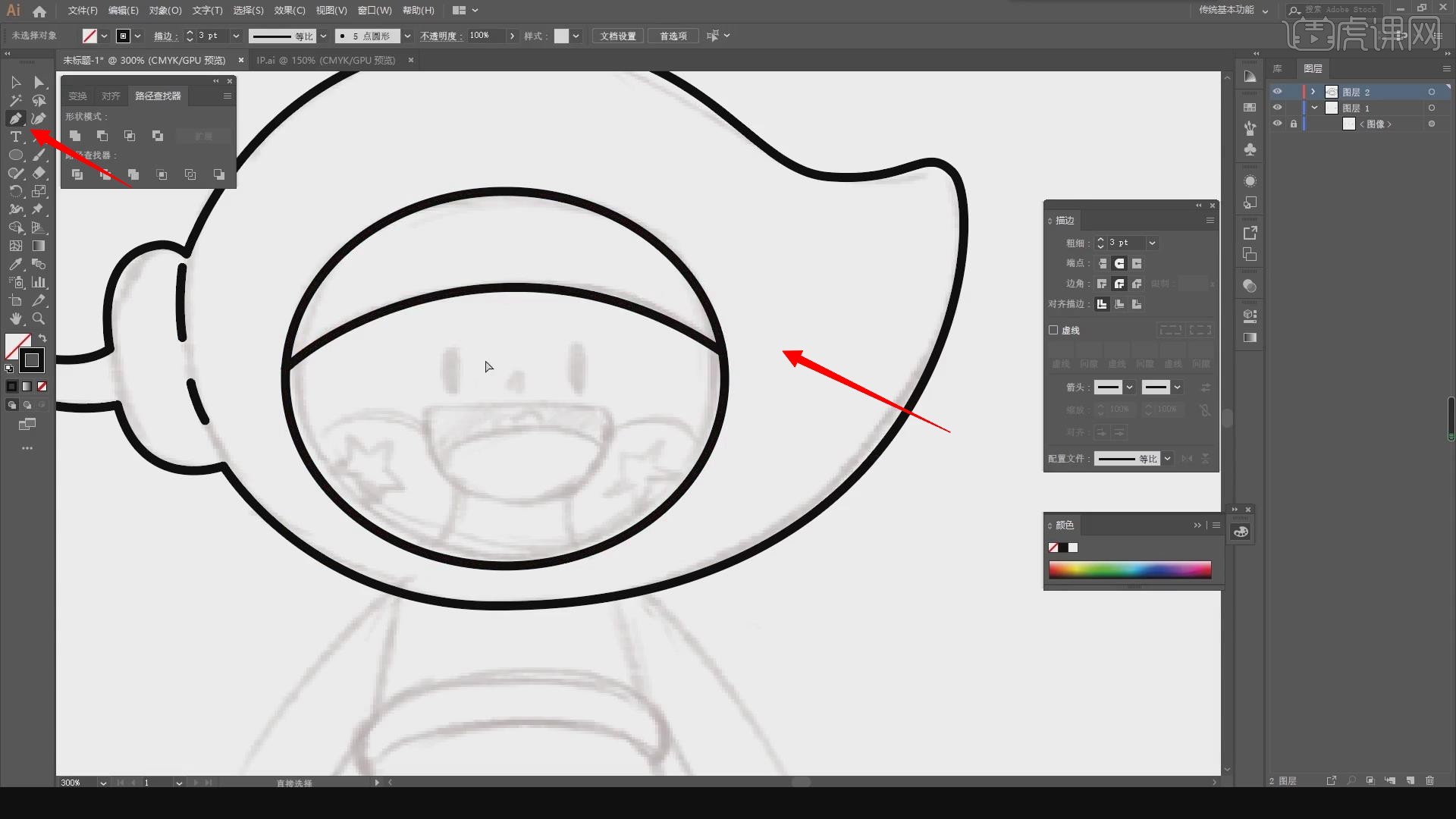The image size is (1456, 819).
Task: Select the Column Graph tool
Action: click(39, 282)
